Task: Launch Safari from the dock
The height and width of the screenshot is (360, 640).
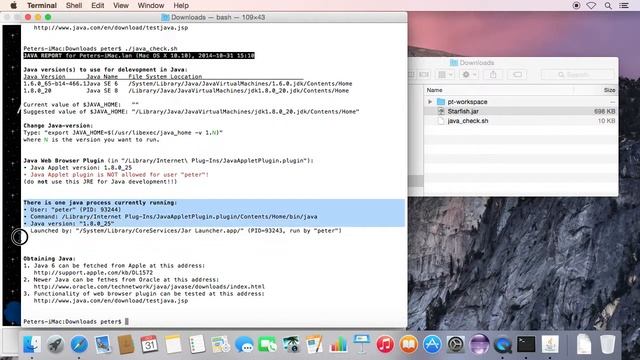Action: coord(79,344)
